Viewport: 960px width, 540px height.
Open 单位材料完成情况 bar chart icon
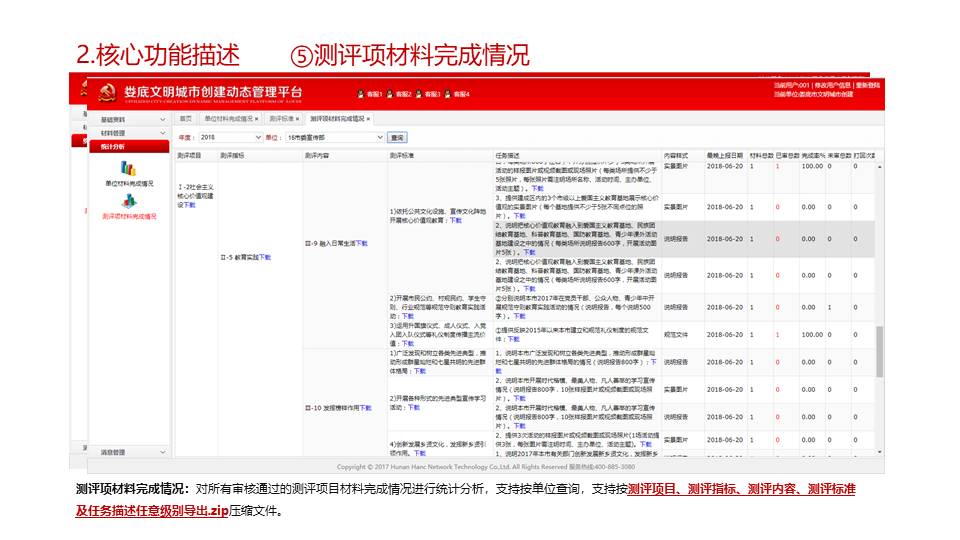[x=128, y=169]
